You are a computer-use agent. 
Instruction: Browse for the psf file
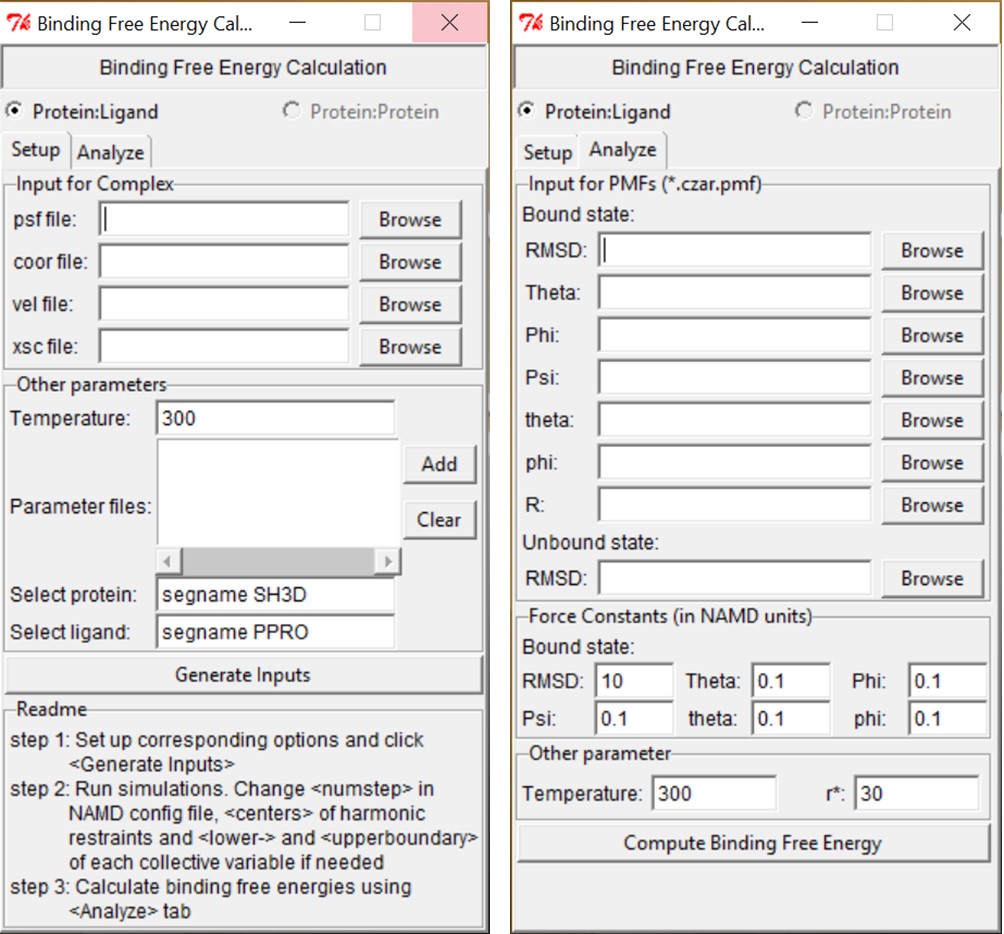click(x=409, y=220)
